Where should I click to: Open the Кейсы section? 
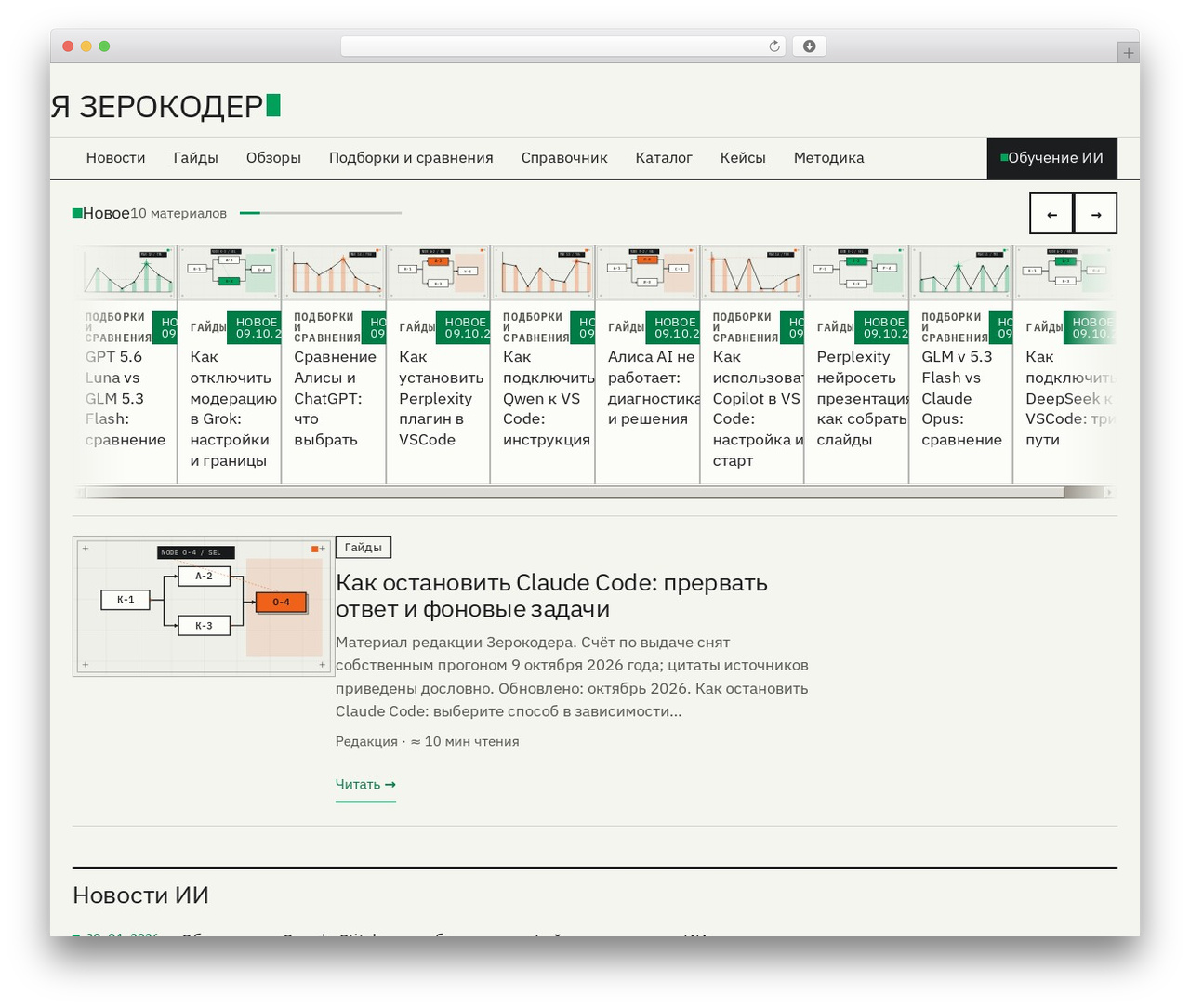743,158
